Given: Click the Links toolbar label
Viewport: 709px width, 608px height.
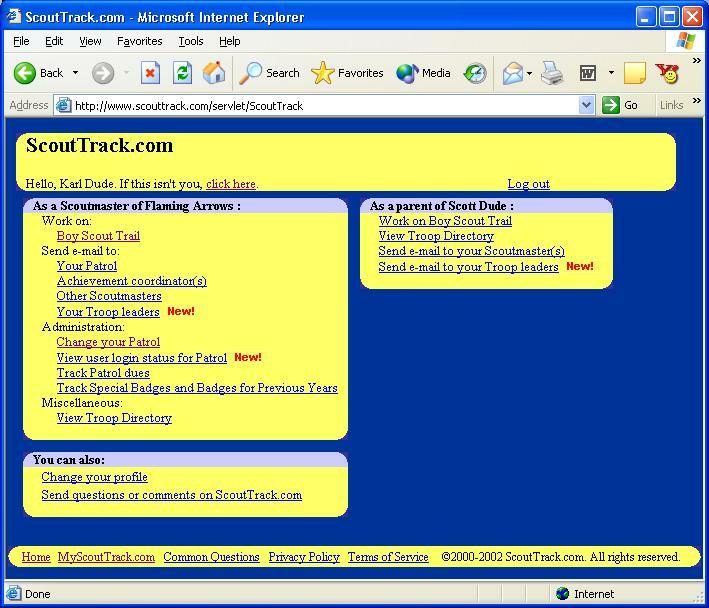Looking at the screenshot, I should (671, 105).
